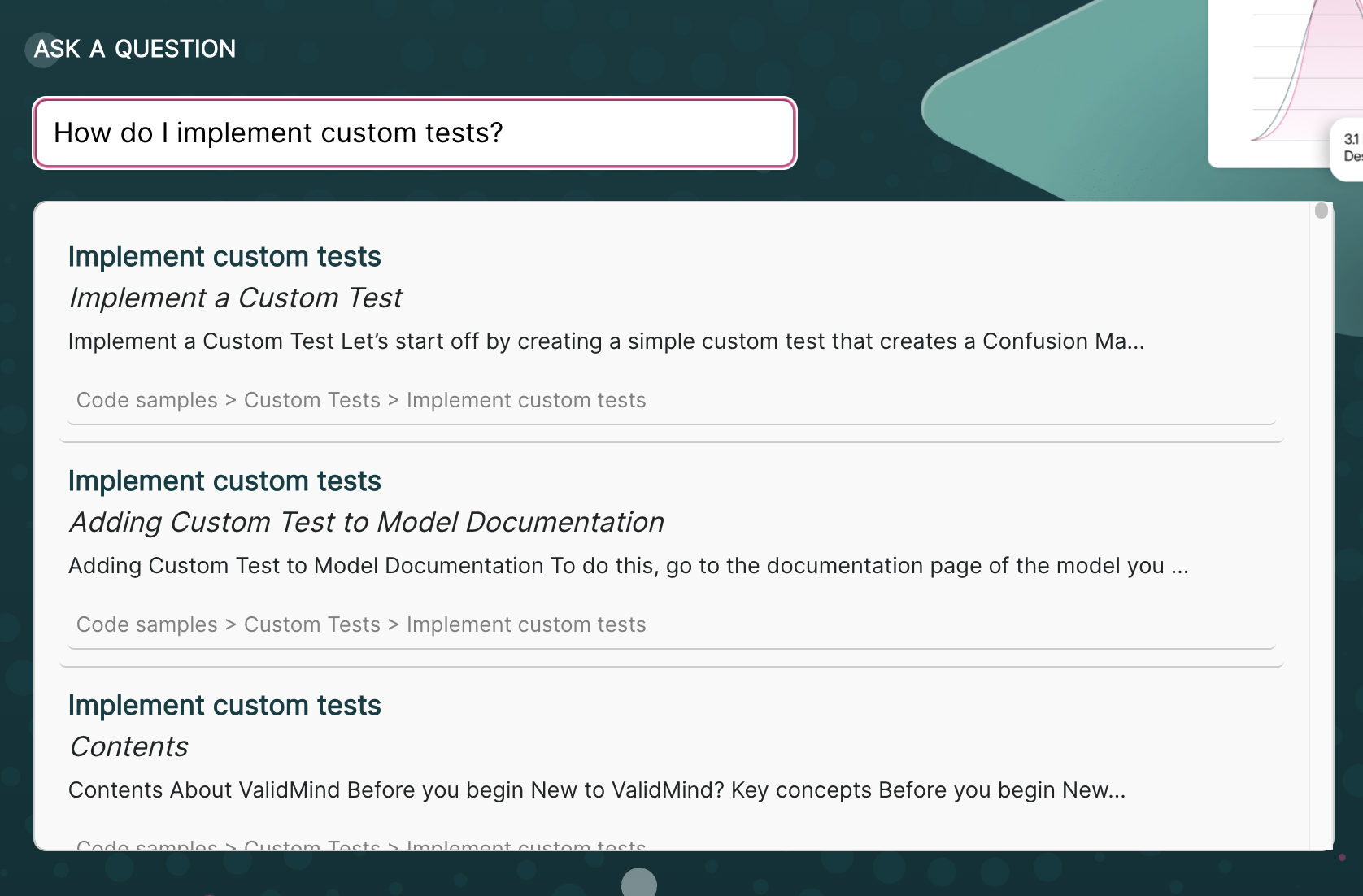This screenshot has width=1363, height=896.
Task: Open "Adding Custom Test to Model Documentation"
Action: (x=366, y=523)
